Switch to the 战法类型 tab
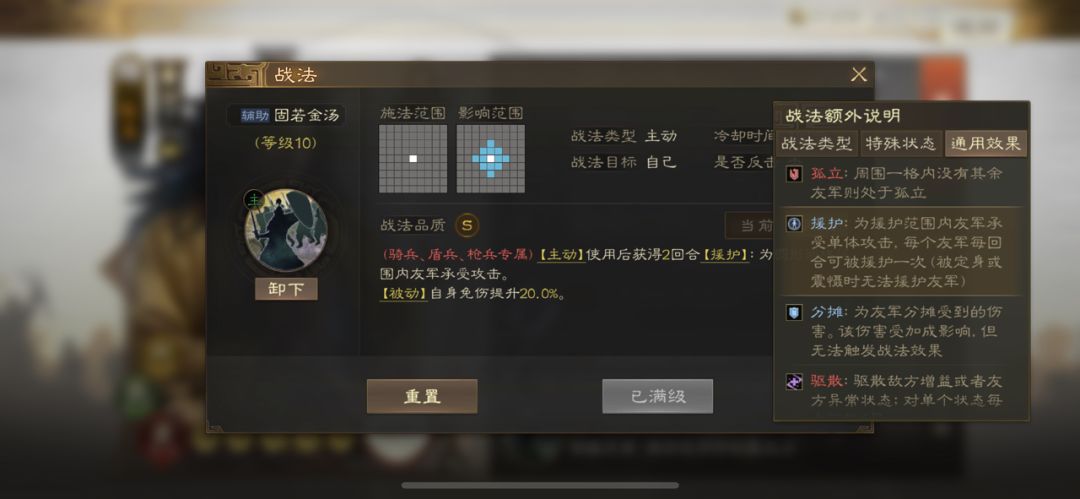This screenshot has height=499, width=1080. [x=818, y=143]
